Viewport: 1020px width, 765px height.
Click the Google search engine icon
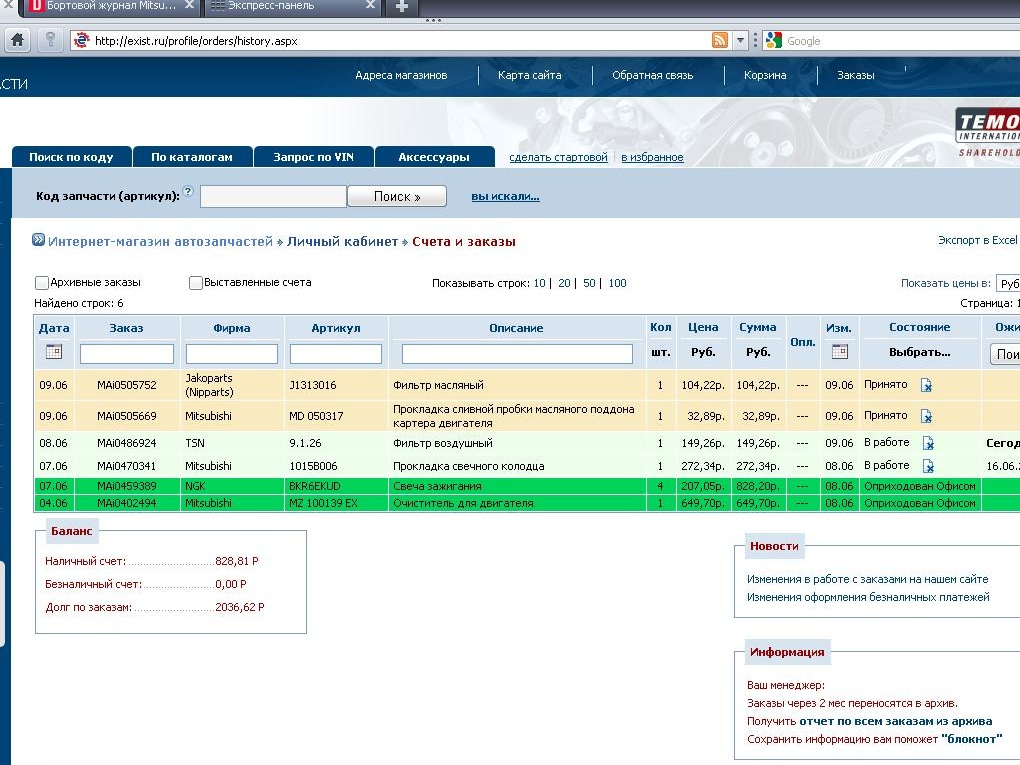click(x=773, y=40)
